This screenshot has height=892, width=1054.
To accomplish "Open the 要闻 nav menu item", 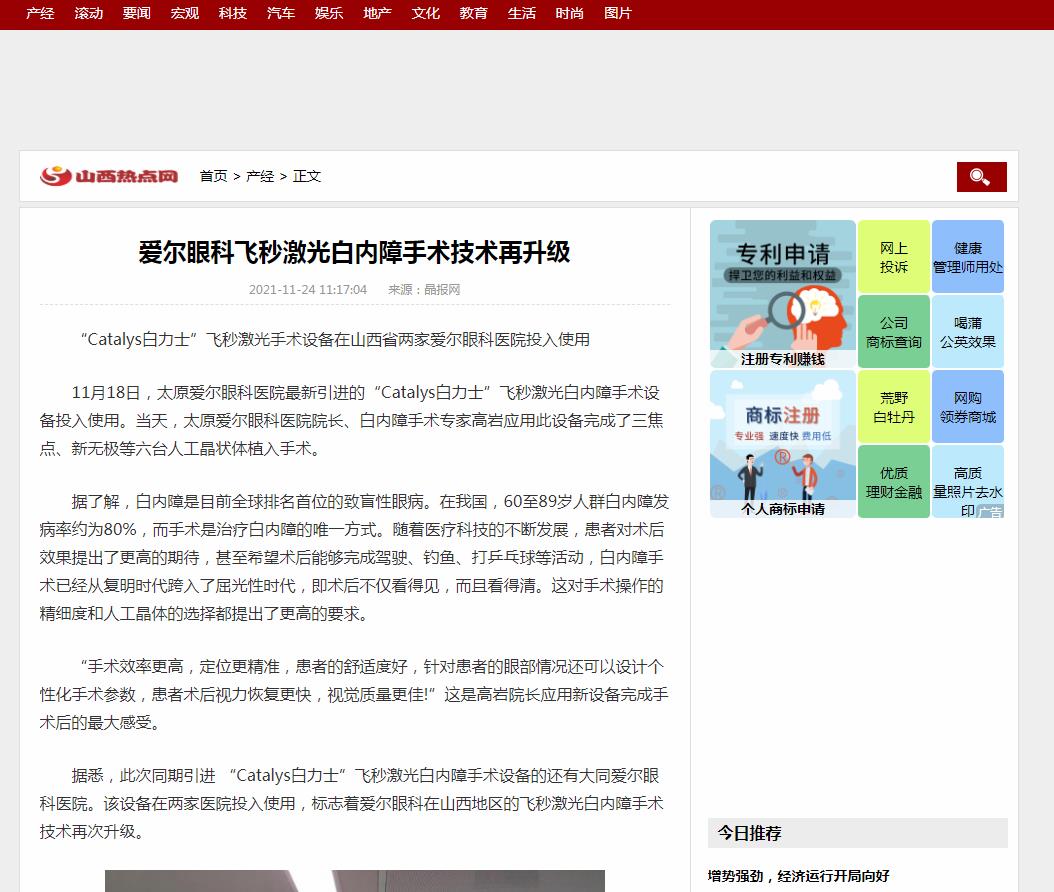I will [136, 13].
